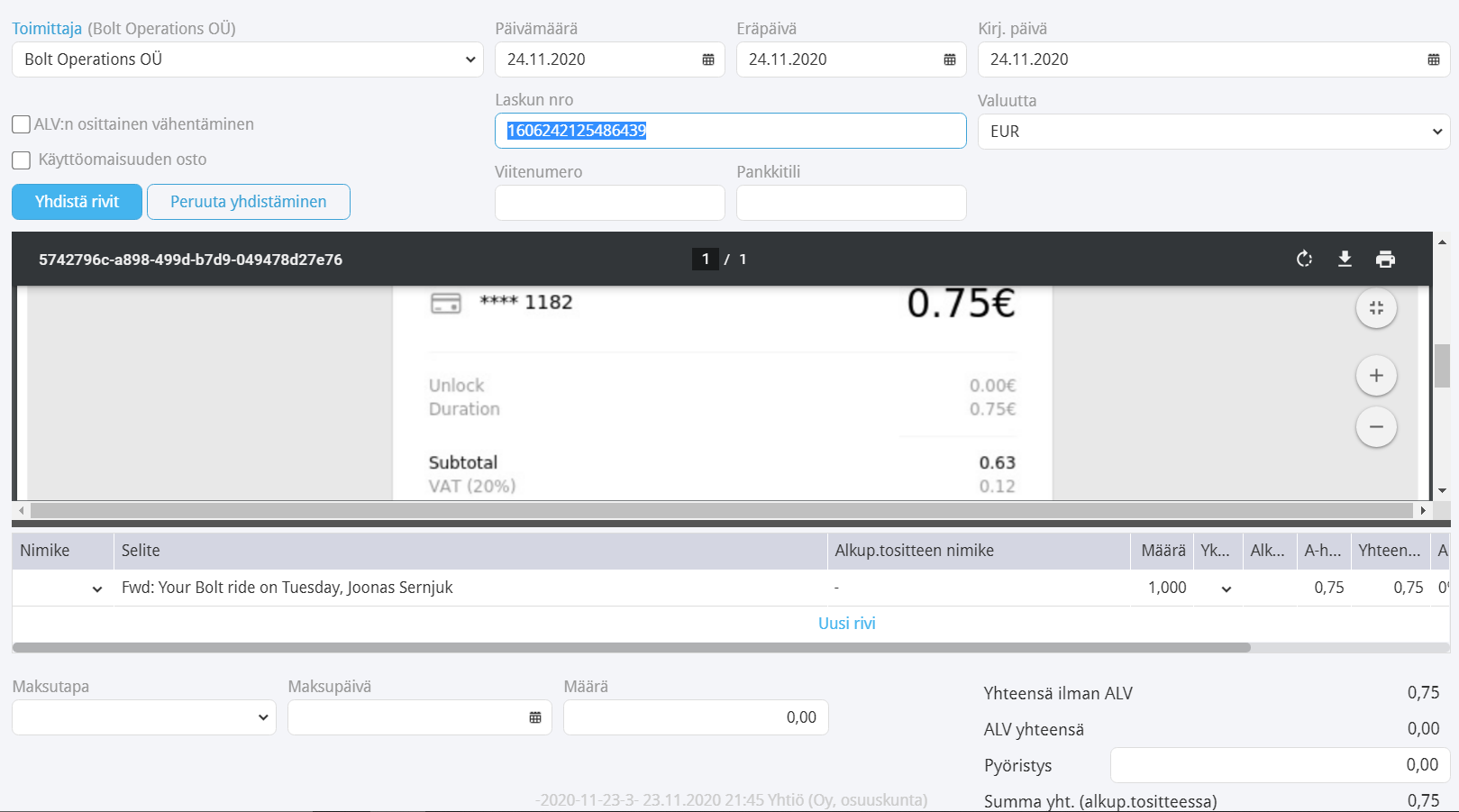Image resolution: width=1459 pixels, height=812 pixels.
Task: Expand the Valuutta EUR dropdown
Action: pyautogui.click(x=1214, y=132)
